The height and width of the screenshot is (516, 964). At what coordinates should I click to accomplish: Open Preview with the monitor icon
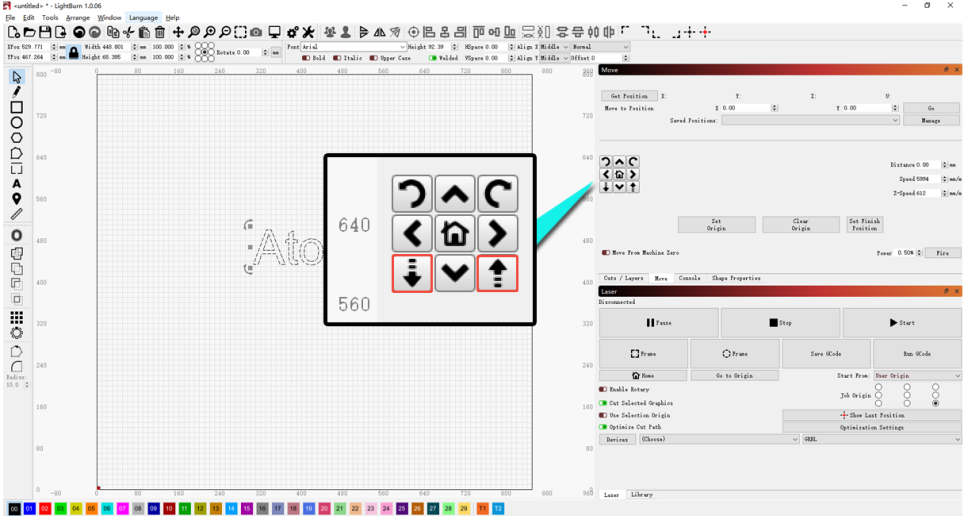pos(274,32)
